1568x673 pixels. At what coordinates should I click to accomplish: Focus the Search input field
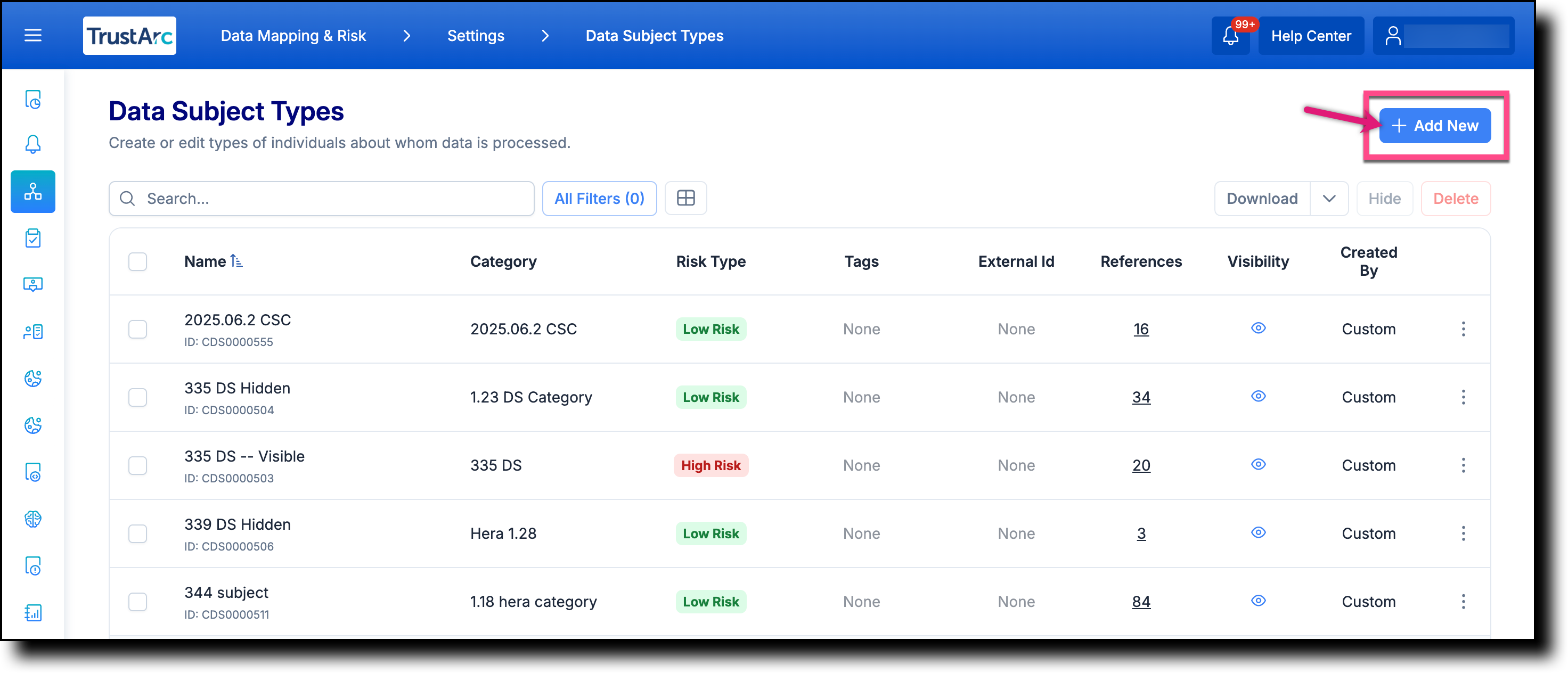click(321, 199)
